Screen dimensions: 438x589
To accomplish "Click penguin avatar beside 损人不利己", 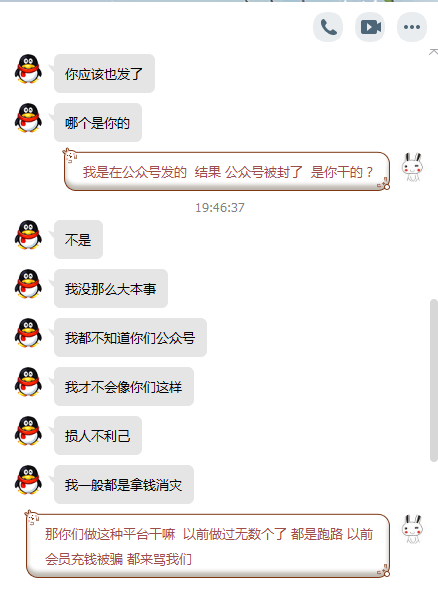I will point(28,431).
